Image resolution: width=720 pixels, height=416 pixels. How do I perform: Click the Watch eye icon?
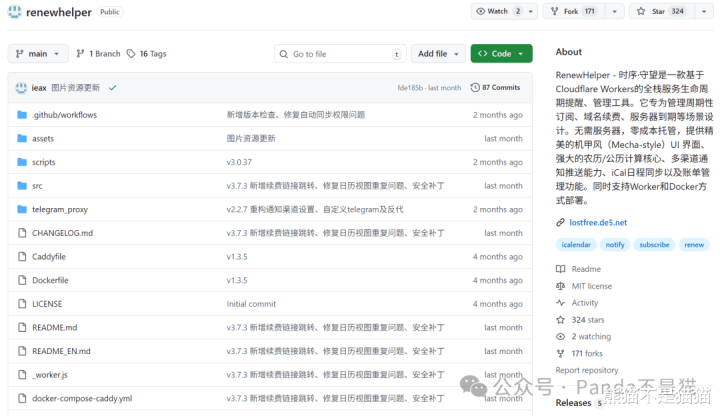click(480, 12)
